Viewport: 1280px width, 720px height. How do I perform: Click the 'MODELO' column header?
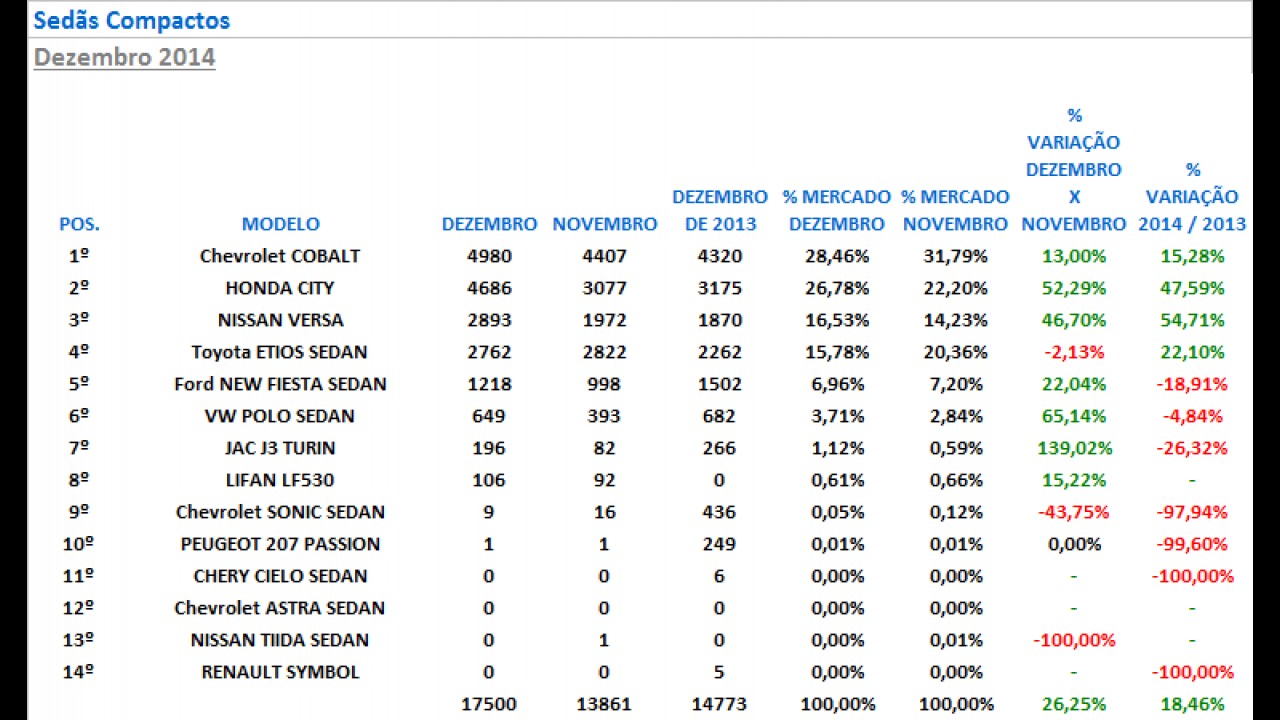click(x=280, y=224)
